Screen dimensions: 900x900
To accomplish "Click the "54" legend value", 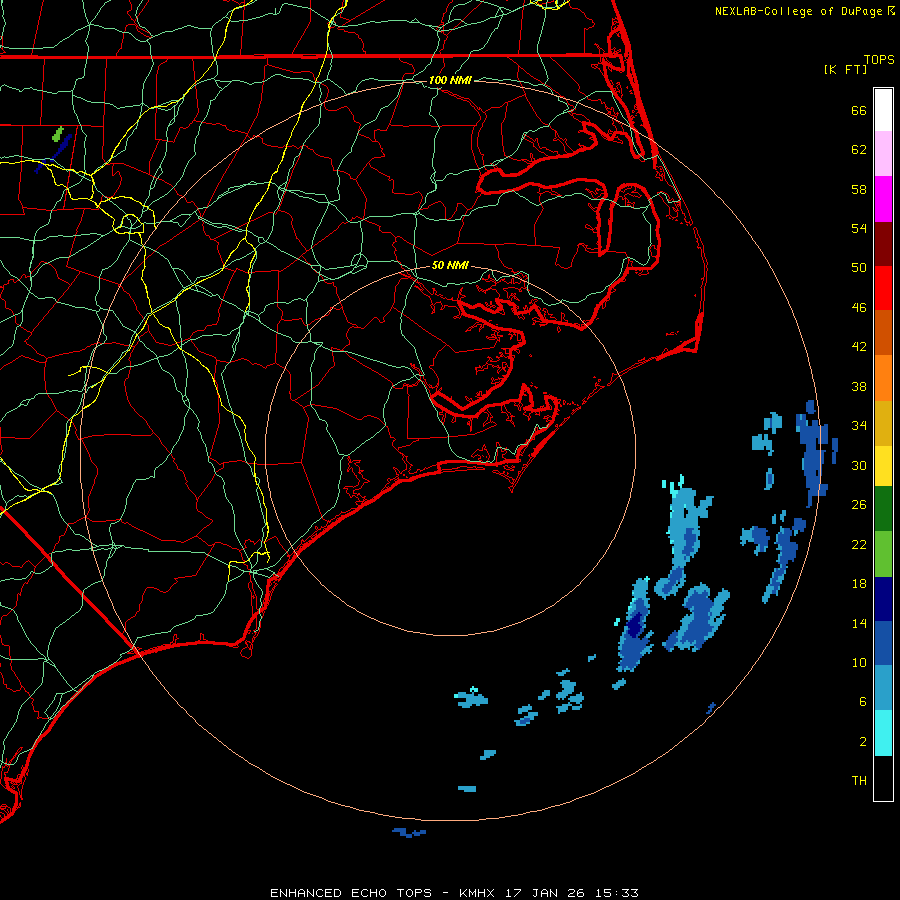I will [x=859, y=228].
